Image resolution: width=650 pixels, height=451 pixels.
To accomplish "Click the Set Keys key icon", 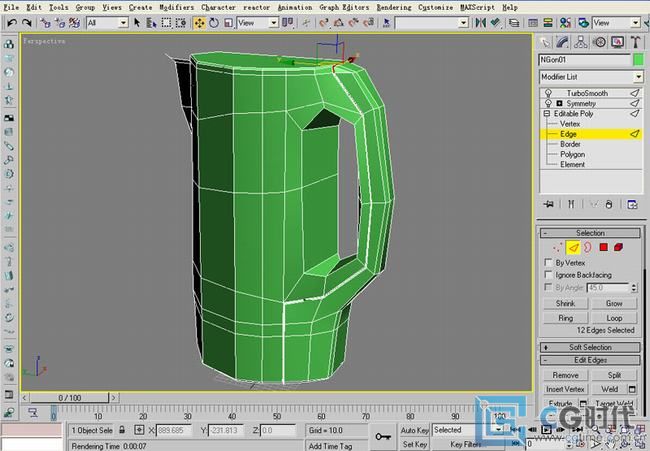I will pos(383,436).
